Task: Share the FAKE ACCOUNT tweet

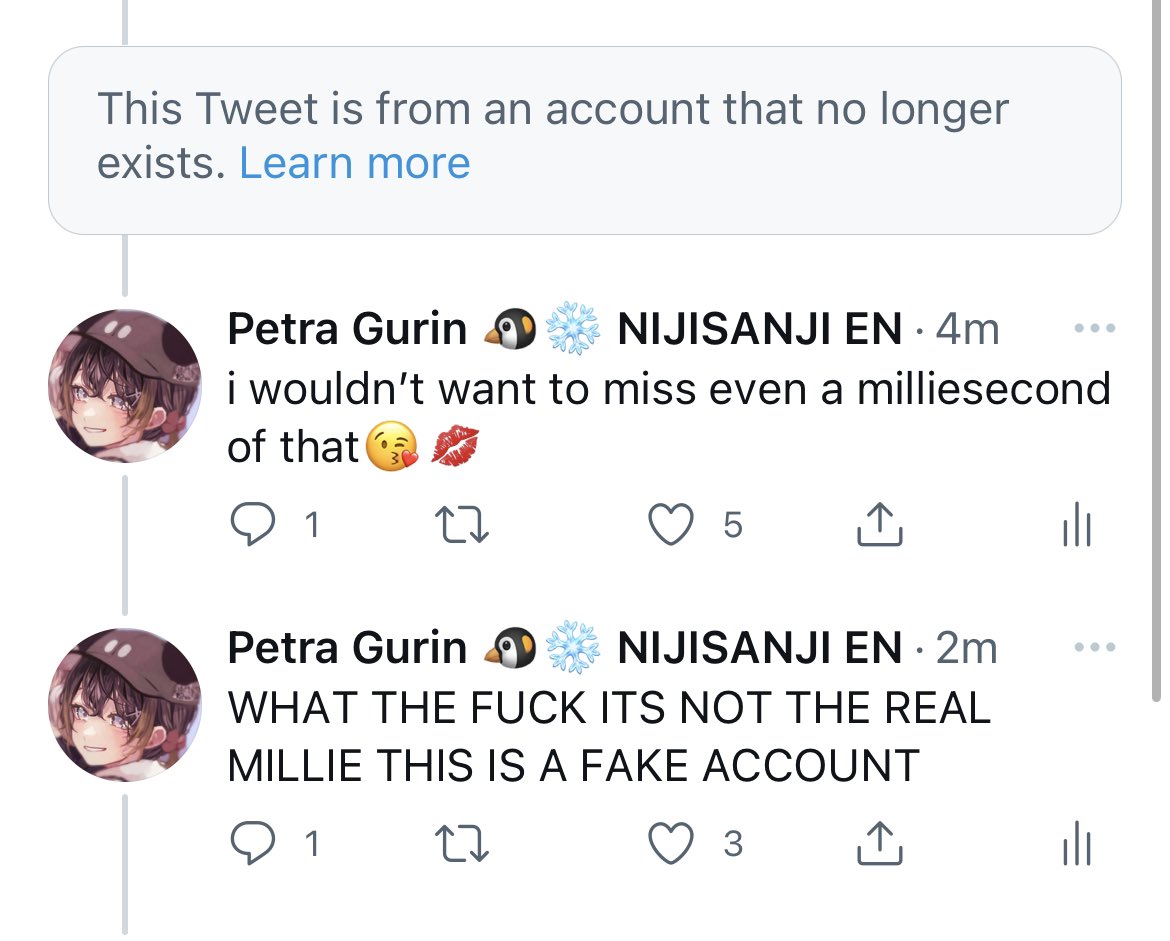Action: [880, 842]
